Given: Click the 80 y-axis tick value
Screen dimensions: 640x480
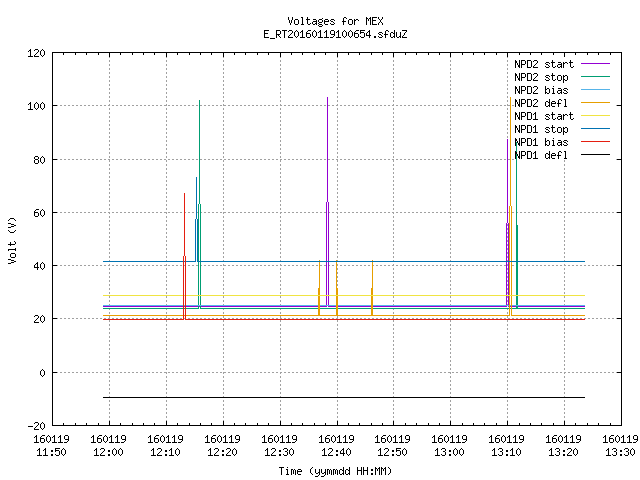Looking at the screenshot, I should (x=39, y=160).
